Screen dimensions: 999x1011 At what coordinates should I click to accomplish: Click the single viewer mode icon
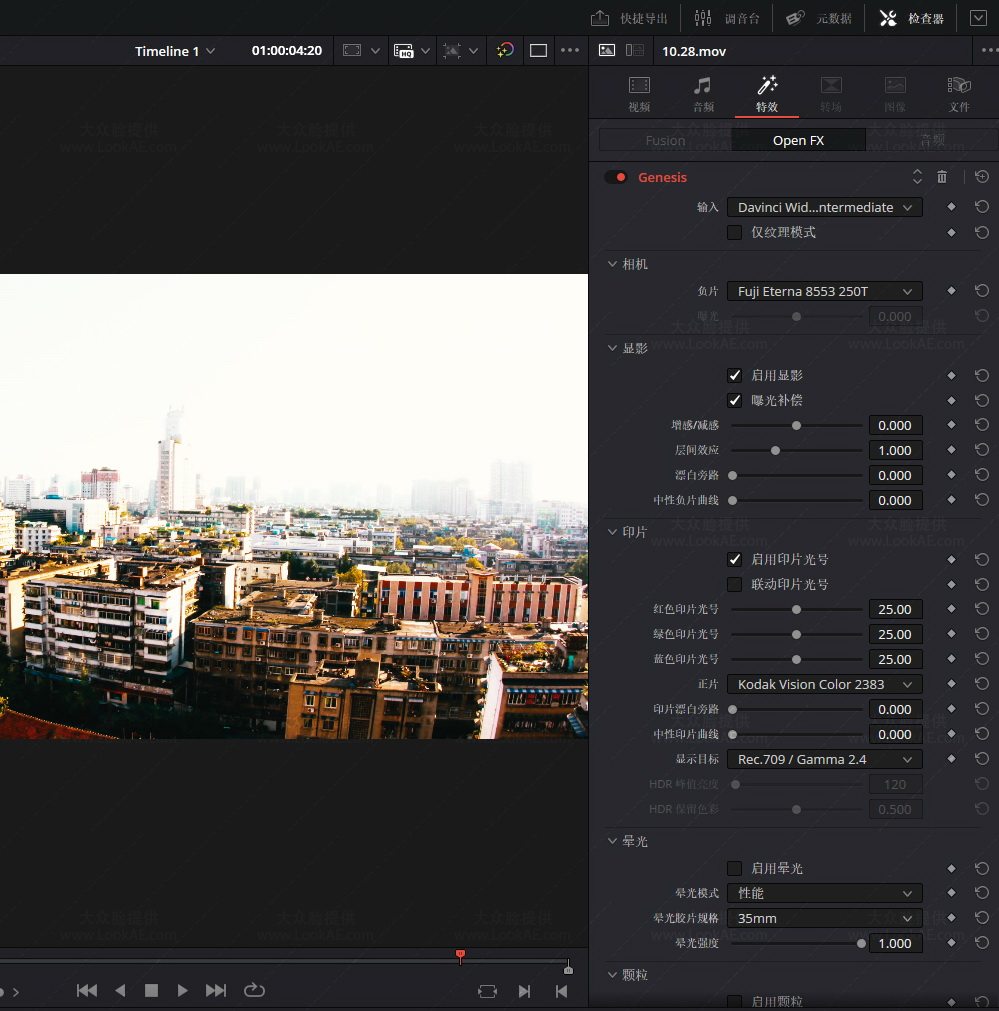coord(538,50)
